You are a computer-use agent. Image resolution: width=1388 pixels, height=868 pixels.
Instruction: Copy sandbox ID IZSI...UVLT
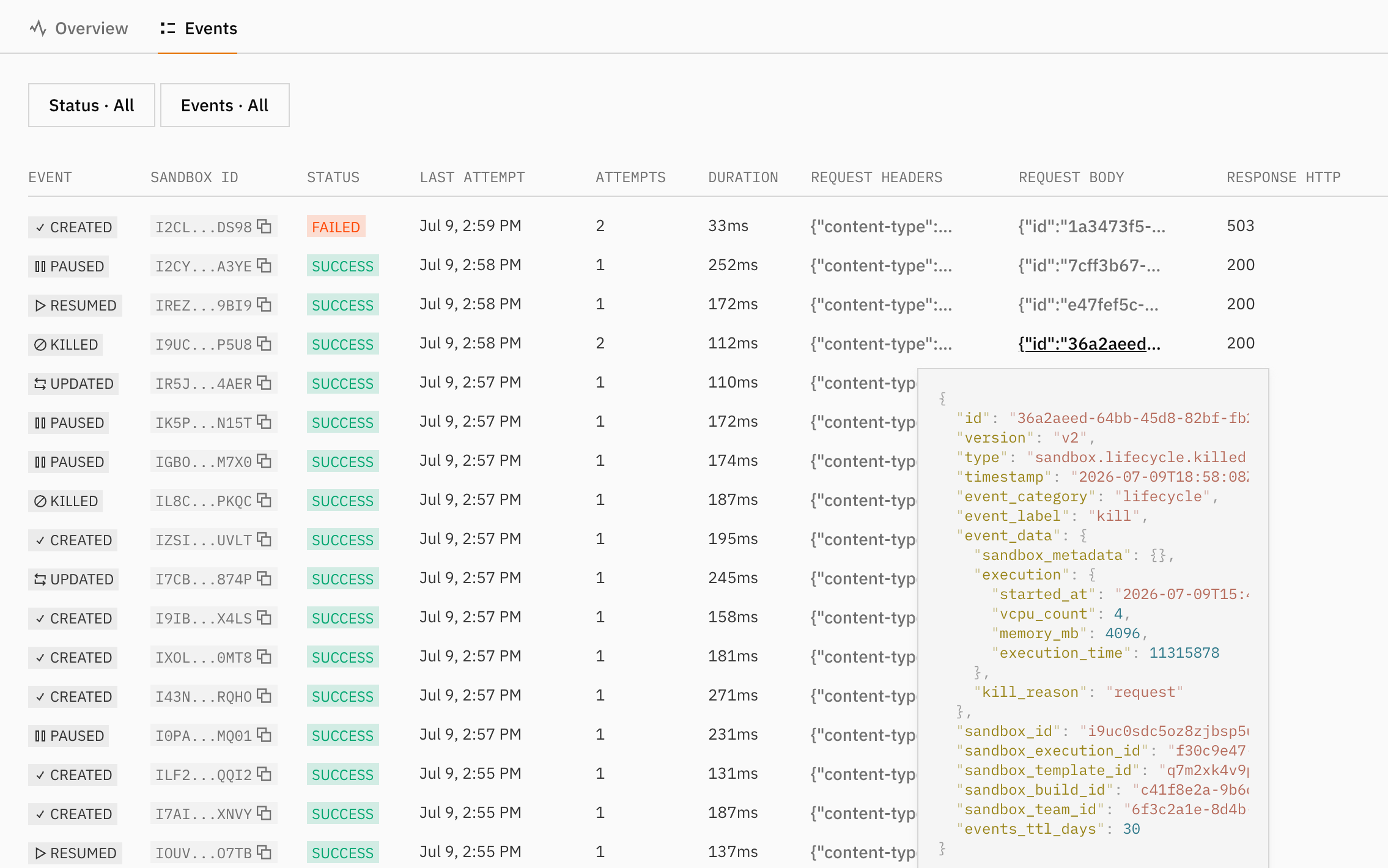point(264,539)
